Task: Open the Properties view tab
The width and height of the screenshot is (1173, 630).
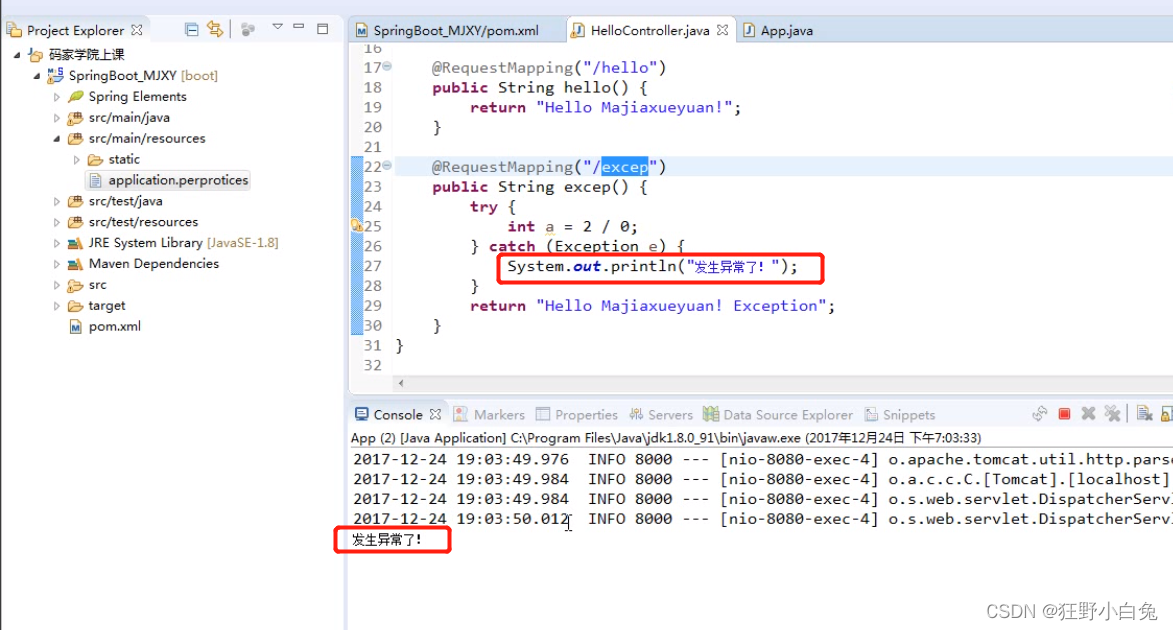Action: (x=577, y=415)
